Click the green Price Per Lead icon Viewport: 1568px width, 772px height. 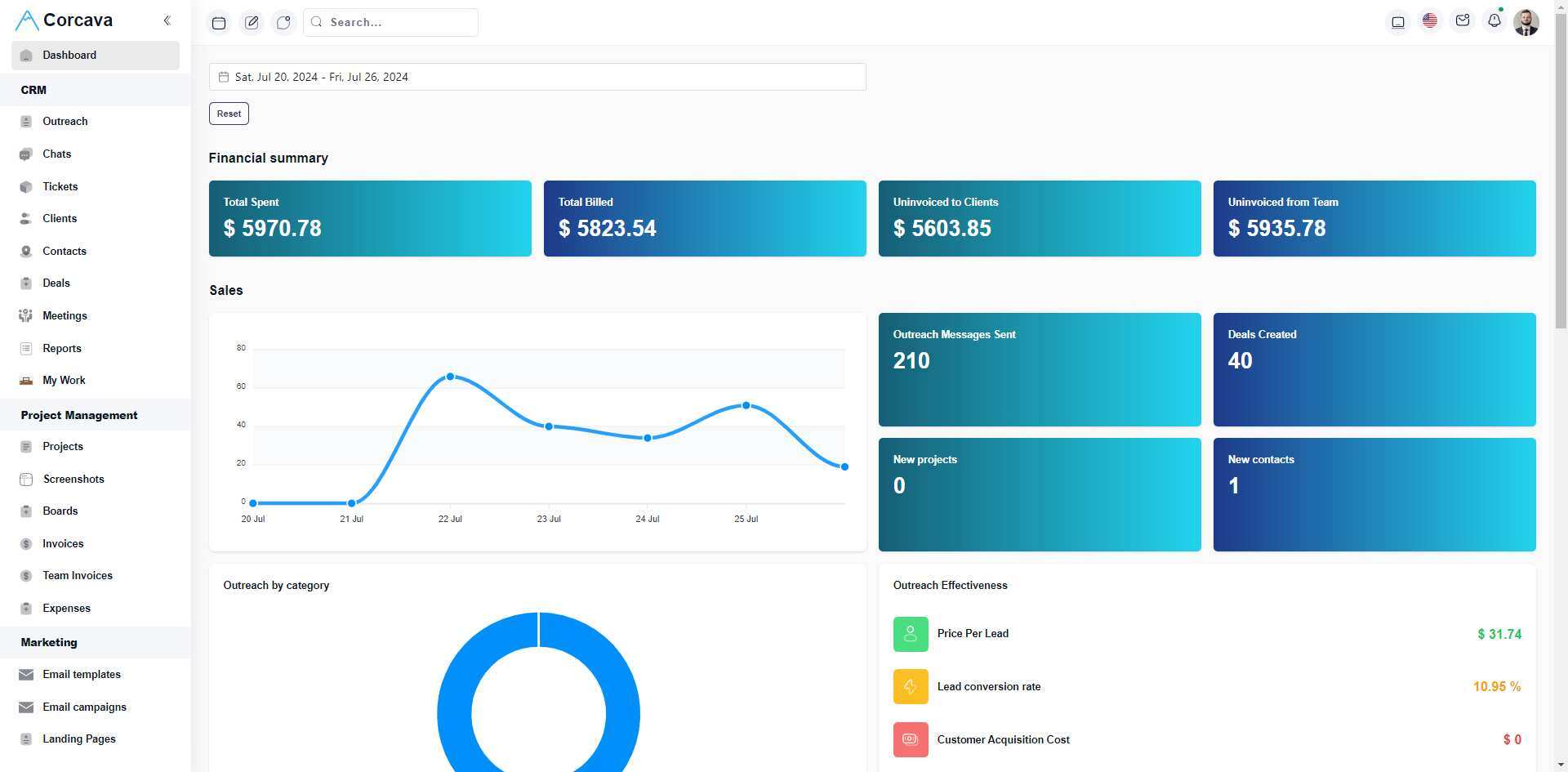pyautogui.click(x=910, y=634)
